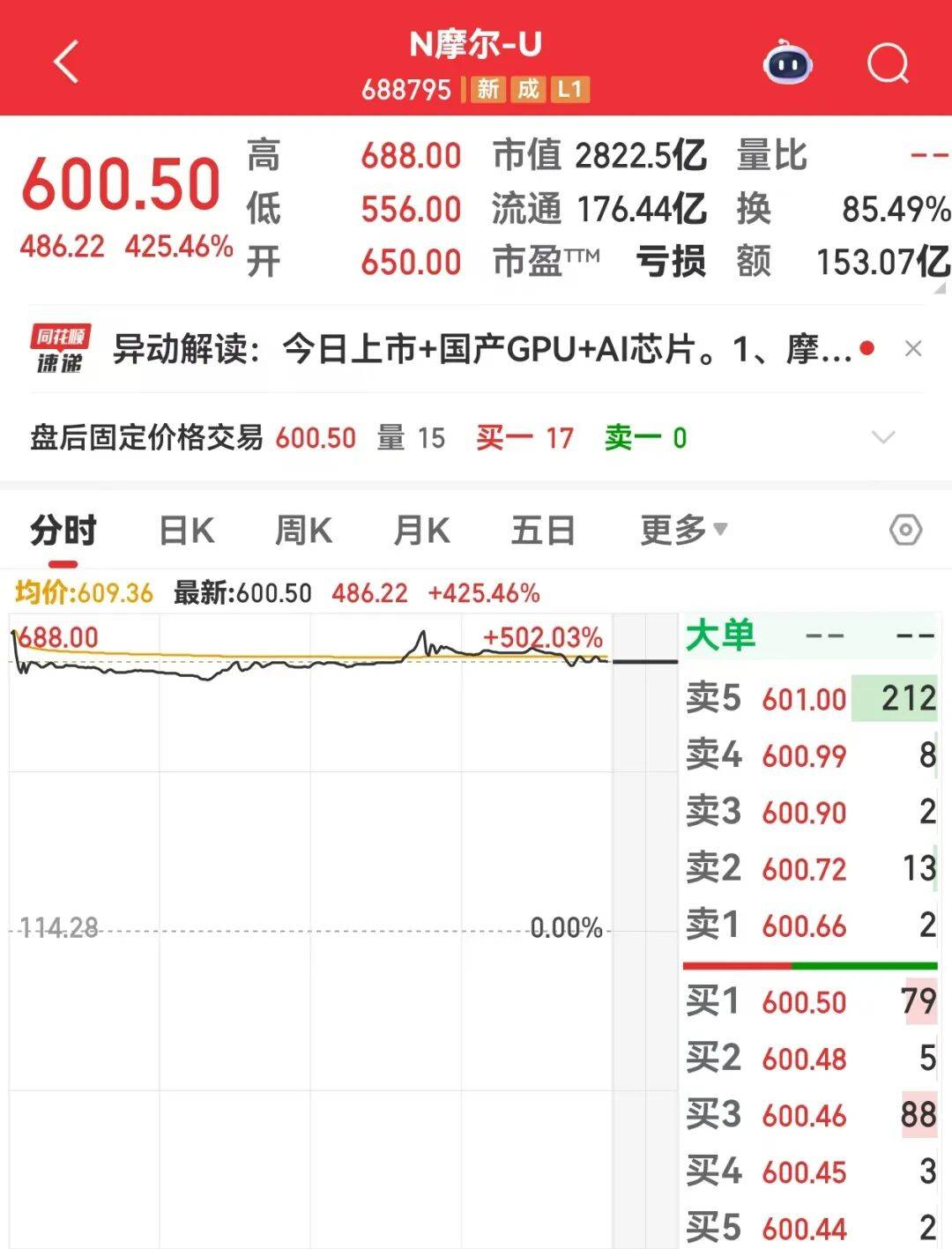Image resolution: width=952 pixels, height=1249 pixels.
Task: Select the 月K chart tab
Action: point(422,530)
